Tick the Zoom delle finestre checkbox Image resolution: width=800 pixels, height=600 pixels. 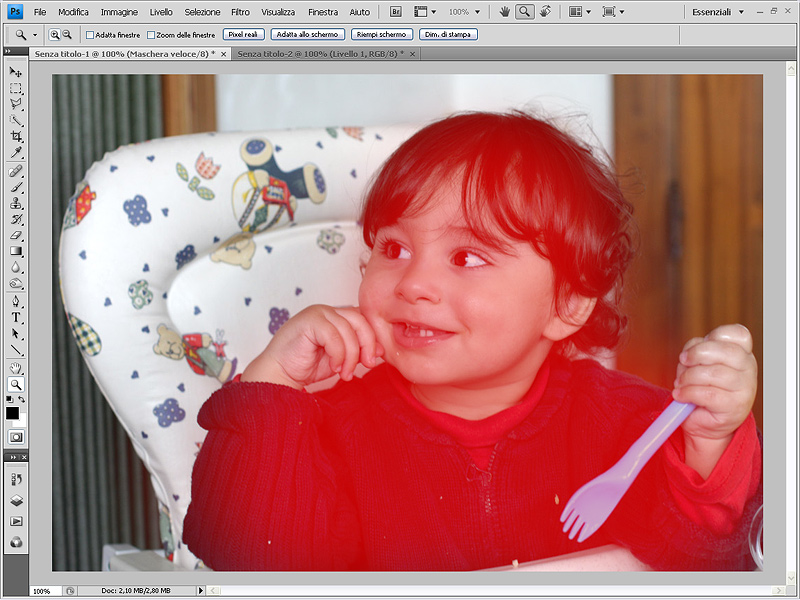point(151,35)
